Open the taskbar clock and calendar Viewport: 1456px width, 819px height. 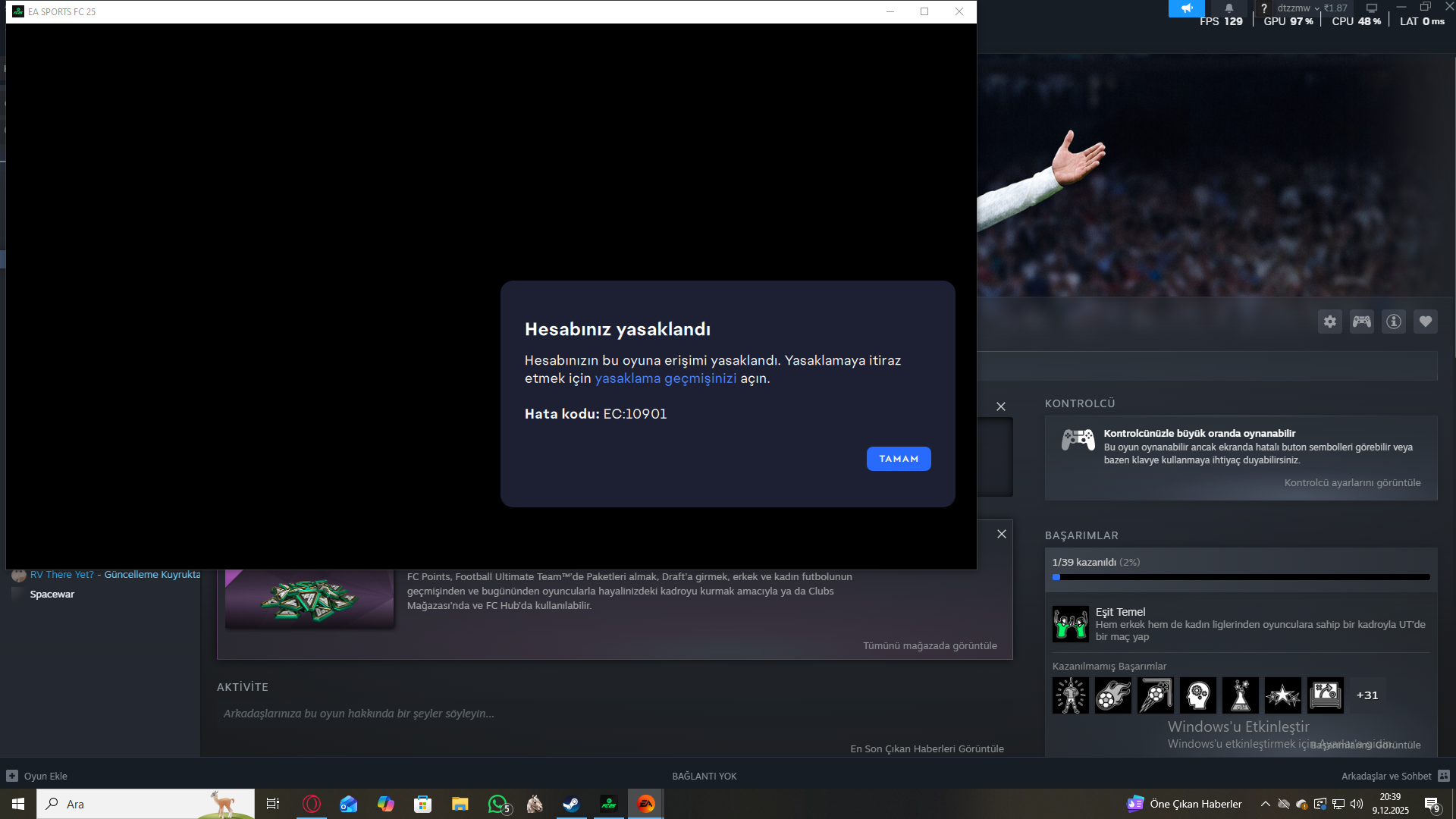1391,804
